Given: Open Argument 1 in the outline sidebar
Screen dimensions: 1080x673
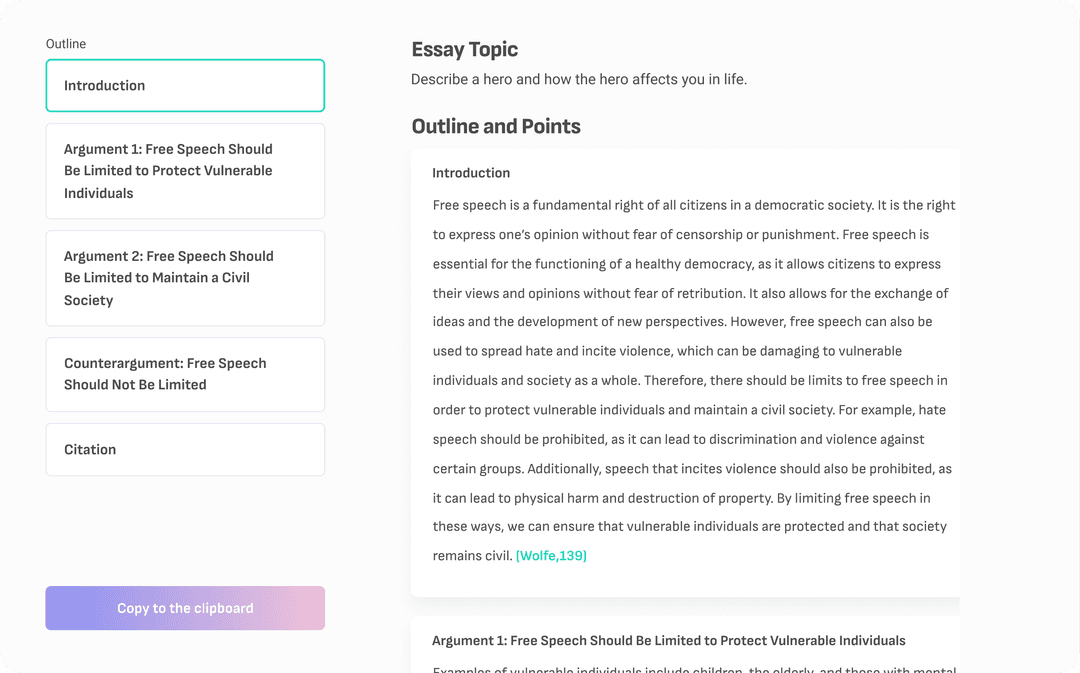Looking at the screenshot, I should [x=185, y=171].
